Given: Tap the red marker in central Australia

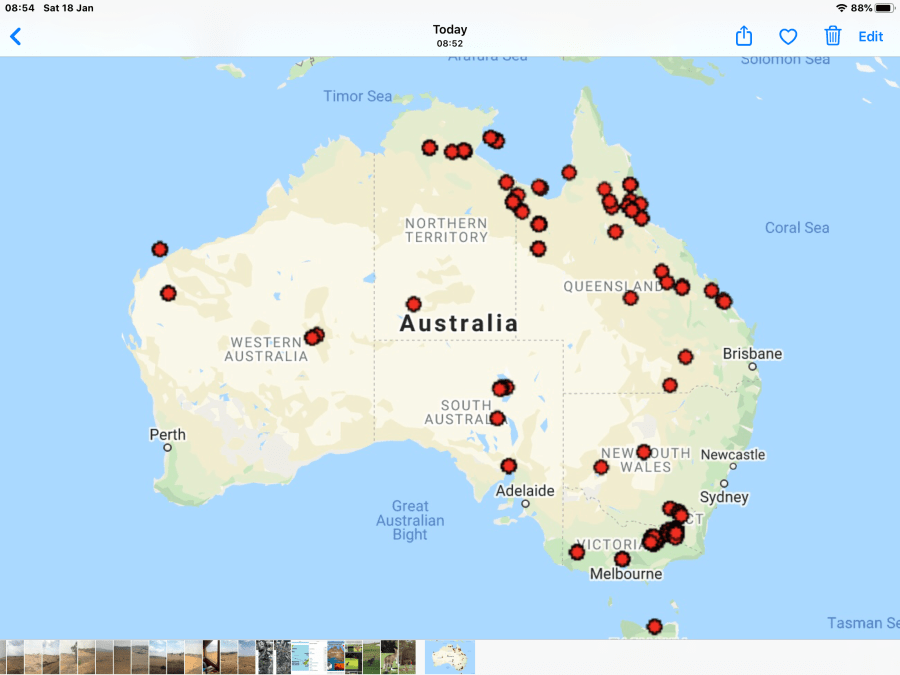Looking at the screenshot, I should 413,304.
